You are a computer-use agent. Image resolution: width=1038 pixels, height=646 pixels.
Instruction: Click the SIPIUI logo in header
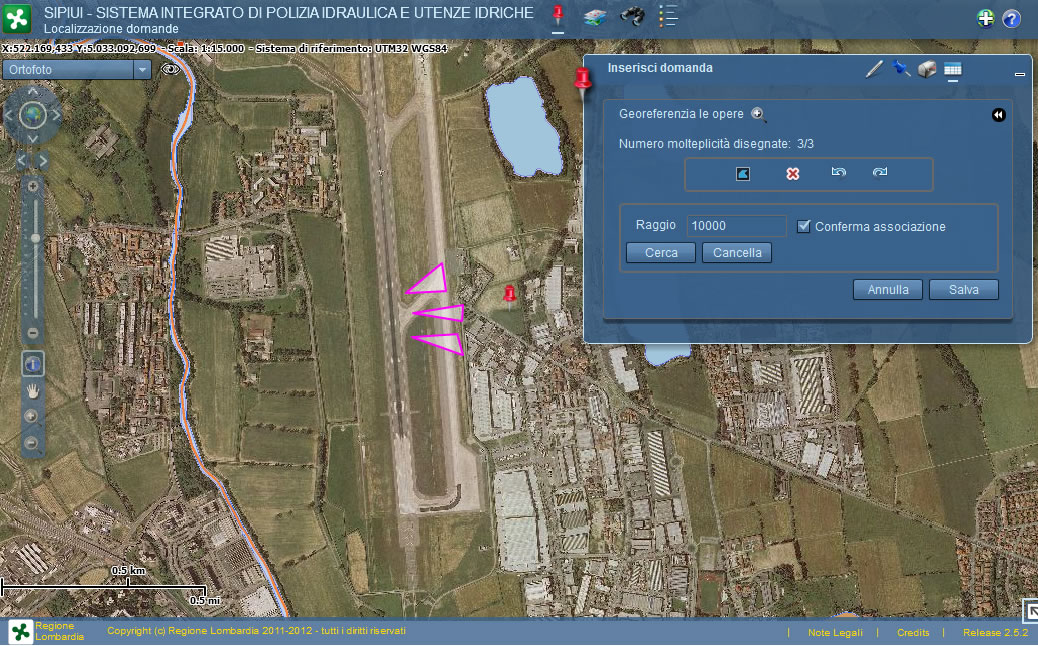pos(17,19)
